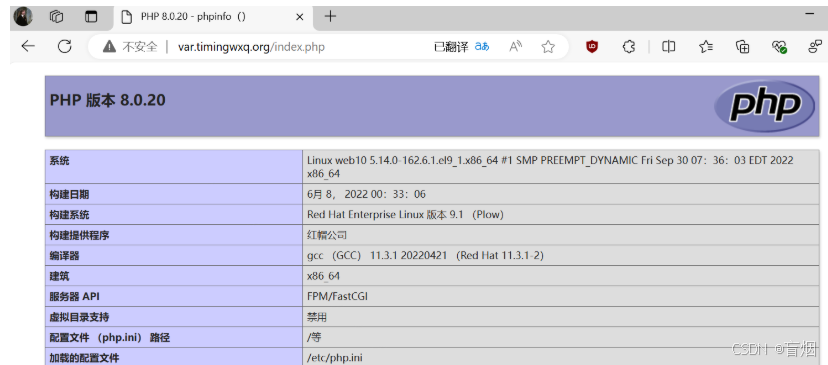Show the not secure site warning info
The height and width of the screenshot is (365, 828).
point(130,47)
